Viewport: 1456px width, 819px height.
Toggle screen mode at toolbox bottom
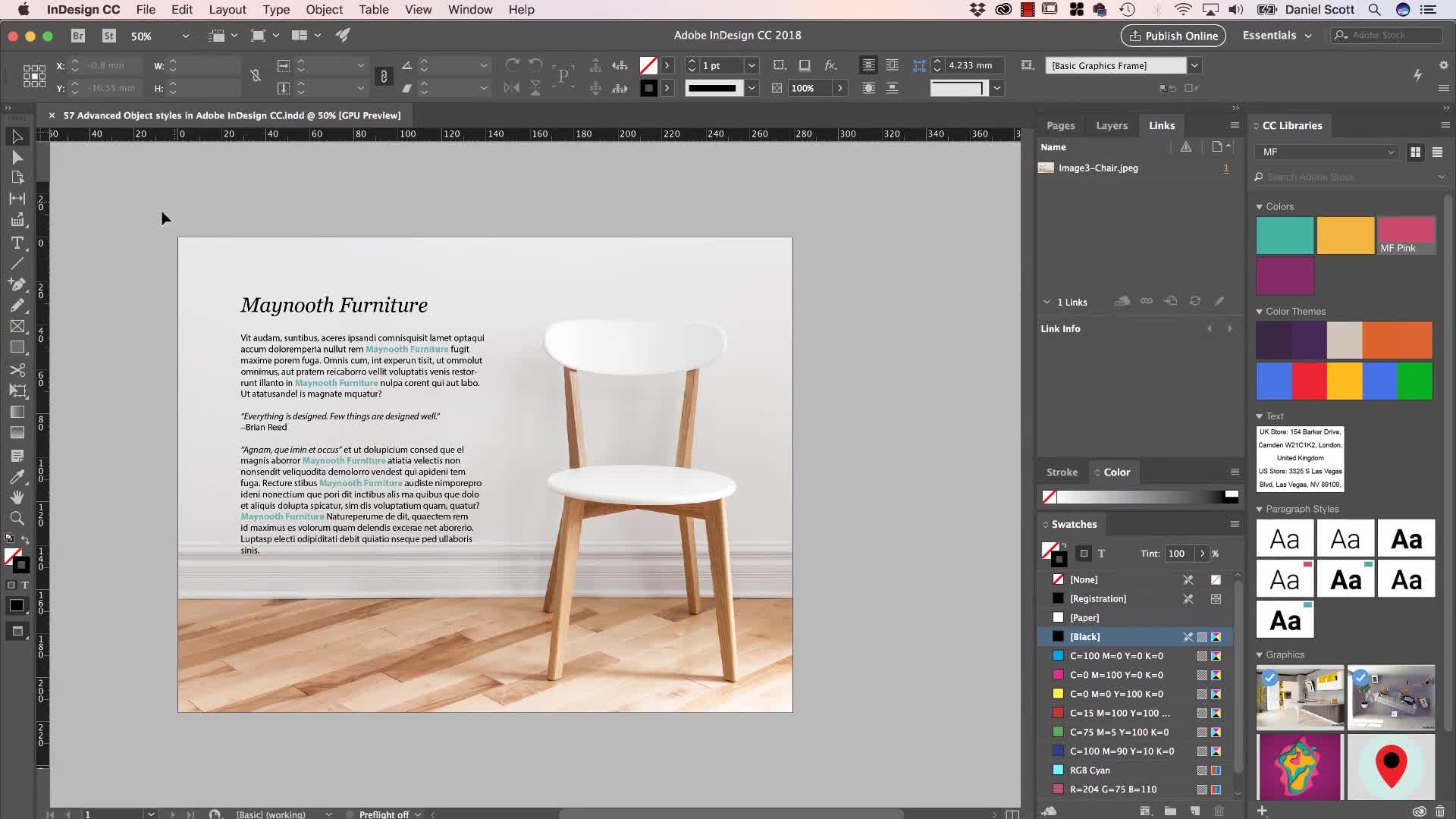[x=17, y=631]
